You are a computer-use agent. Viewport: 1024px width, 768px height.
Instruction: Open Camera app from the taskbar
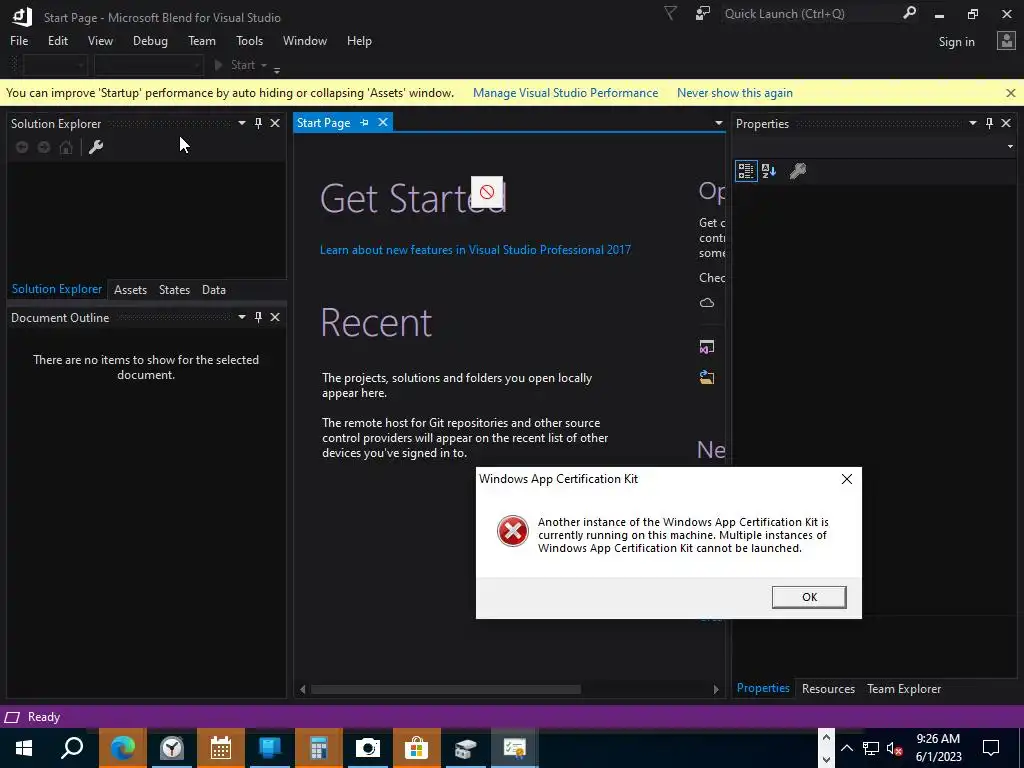[x=368, y=748]
